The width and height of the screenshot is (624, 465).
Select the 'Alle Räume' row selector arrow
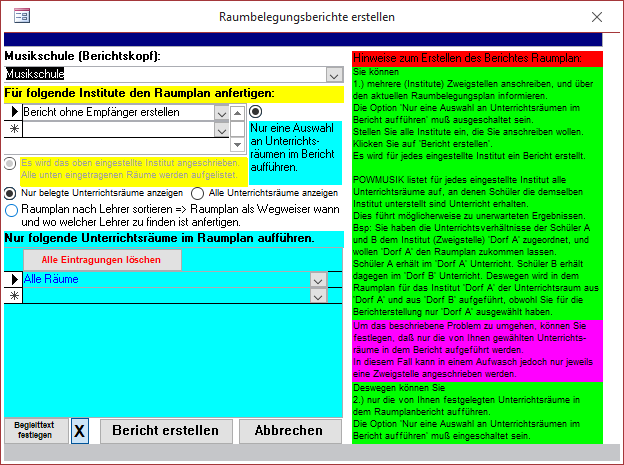coord(13,280)
